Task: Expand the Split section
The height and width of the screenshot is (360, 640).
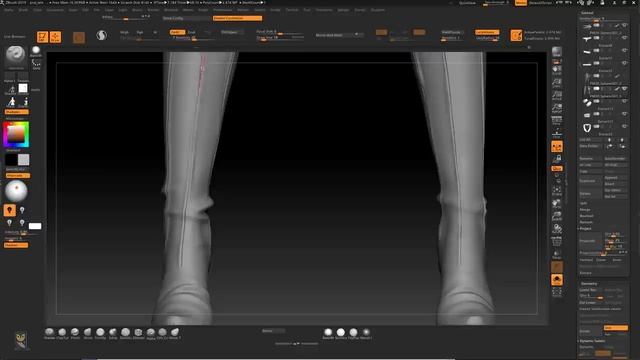Action: pos(584,203)
